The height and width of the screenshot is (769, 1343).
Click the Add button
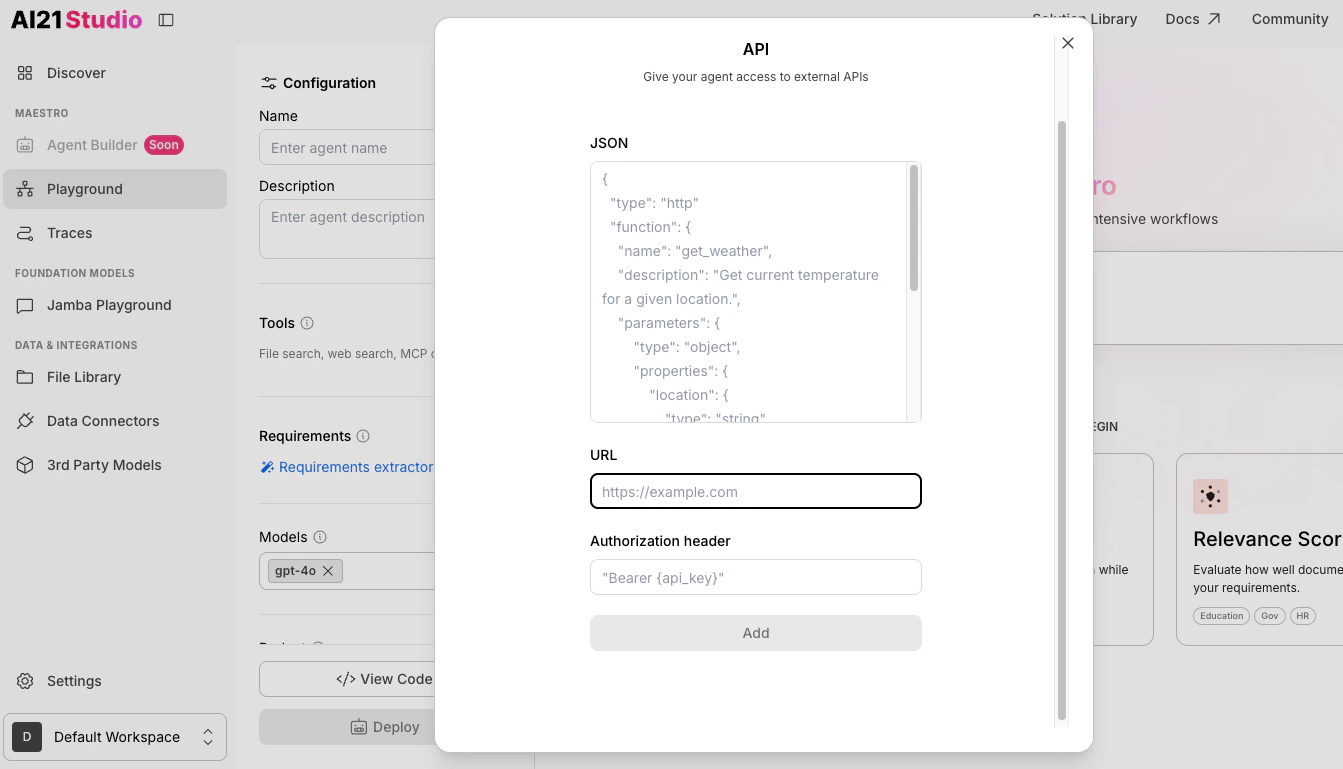click(756, 633)
